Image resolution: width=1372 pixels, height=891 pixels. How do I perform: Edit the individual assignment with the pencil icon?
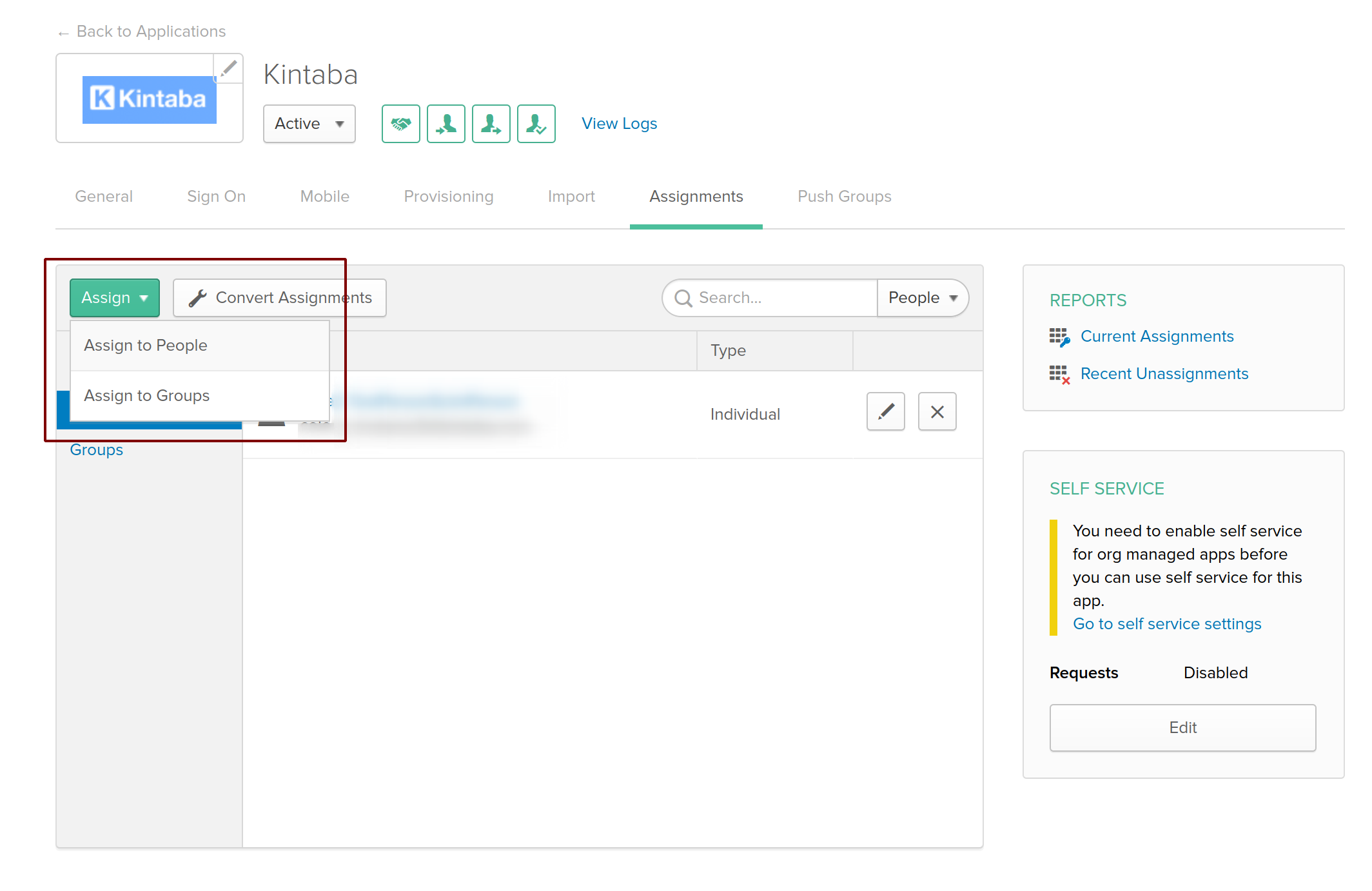point(885,411)
